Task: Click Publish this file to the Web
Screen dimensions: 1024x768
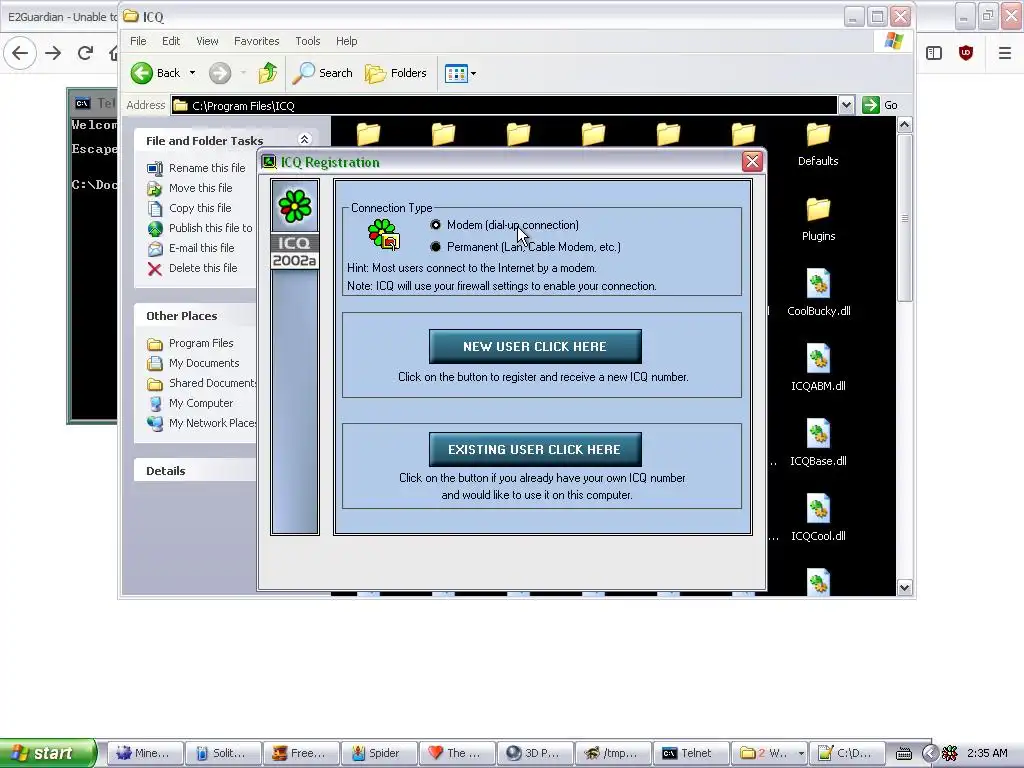Action: click(200, 228)
